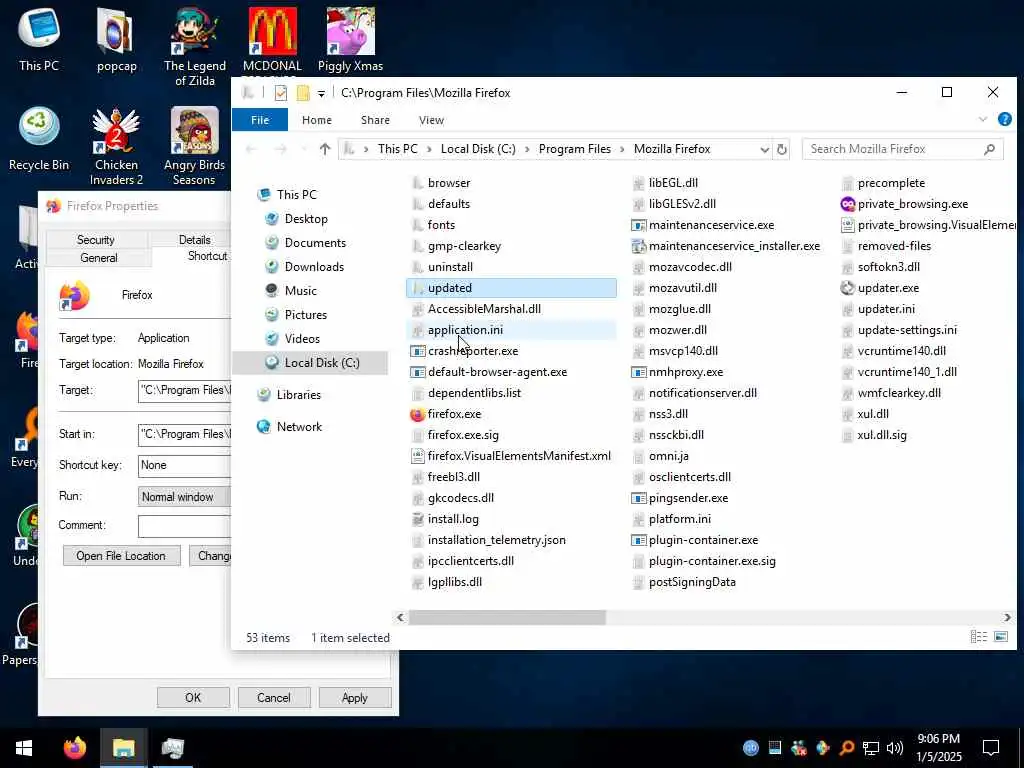Select Documents in navigation pane
Viewport: 1024px width, 768px height.
pos(315,242)
